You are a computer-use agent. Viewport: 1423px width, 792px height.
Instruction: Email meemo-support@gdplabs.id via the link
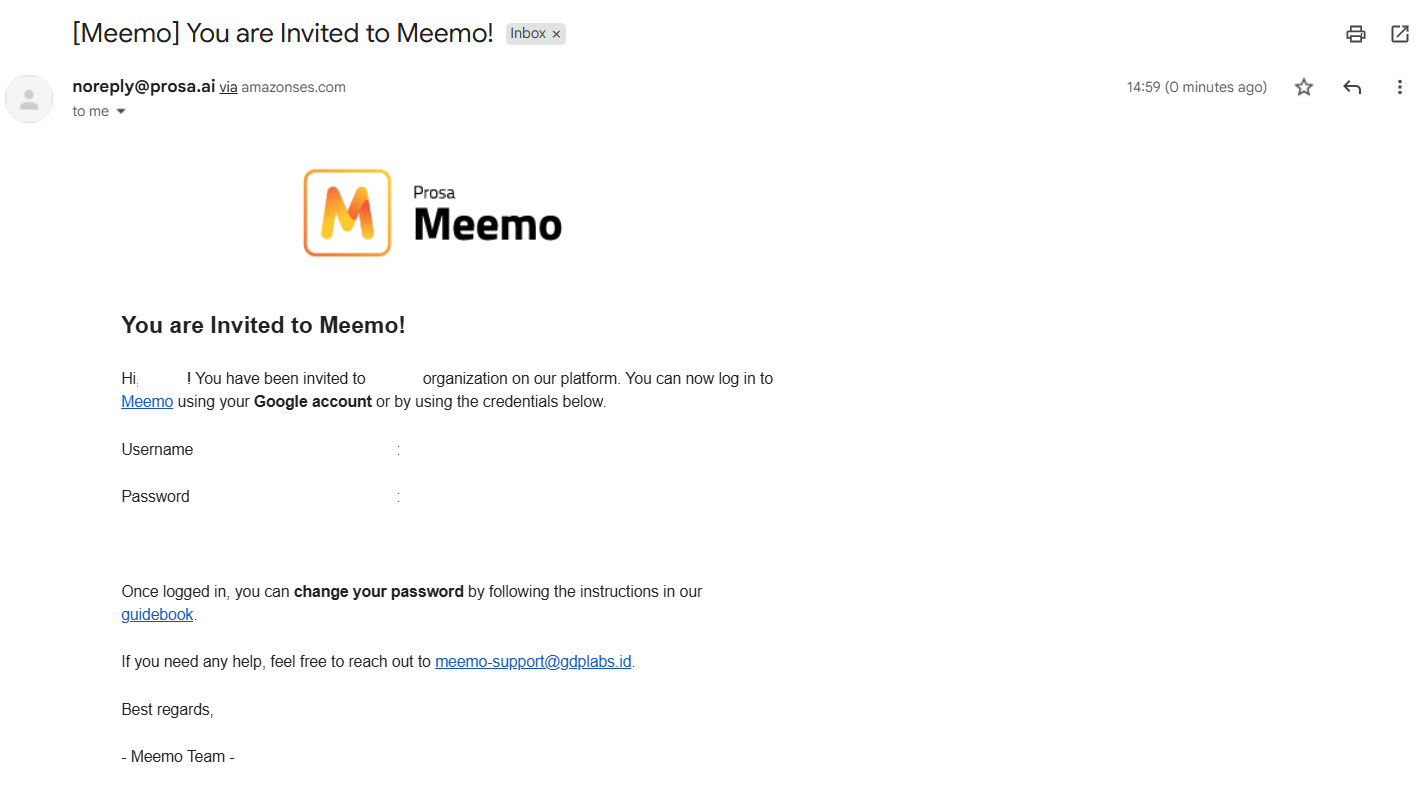(533, 662)
